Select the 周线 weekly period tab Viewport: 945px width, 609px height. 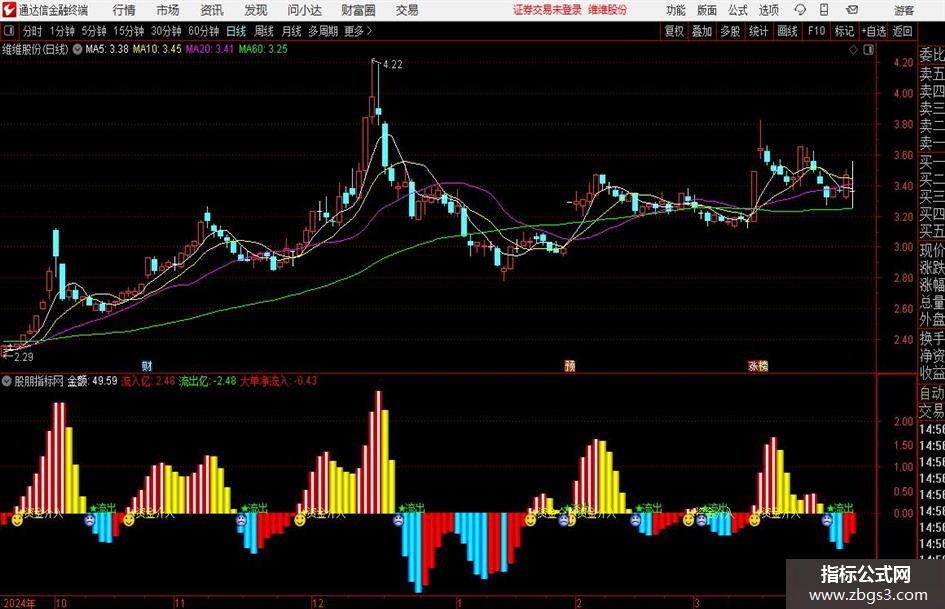click(264, 31)
